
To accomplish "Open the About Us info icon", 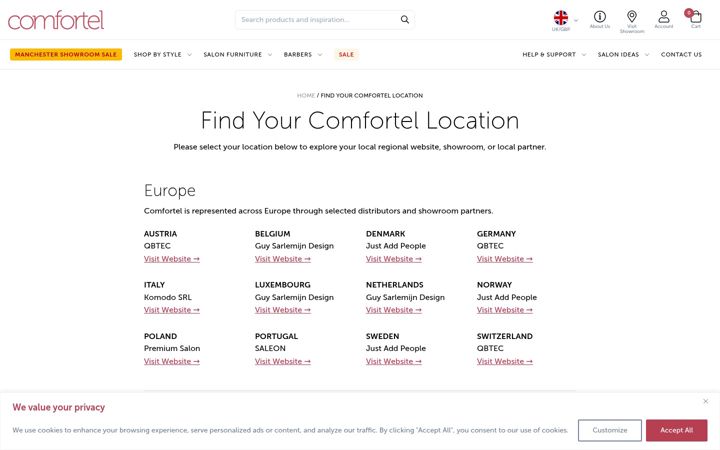I will pos(600,17).
